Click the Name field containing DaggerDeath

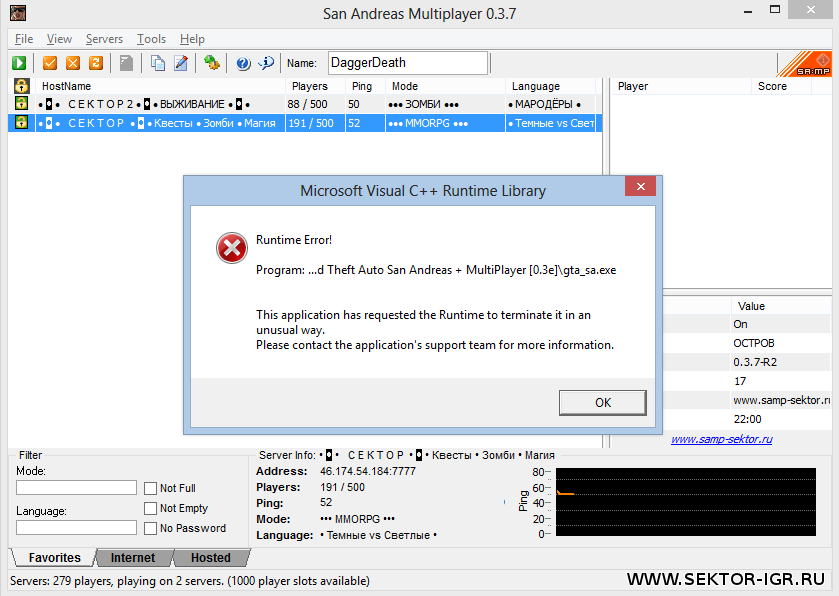click(408, 63)
